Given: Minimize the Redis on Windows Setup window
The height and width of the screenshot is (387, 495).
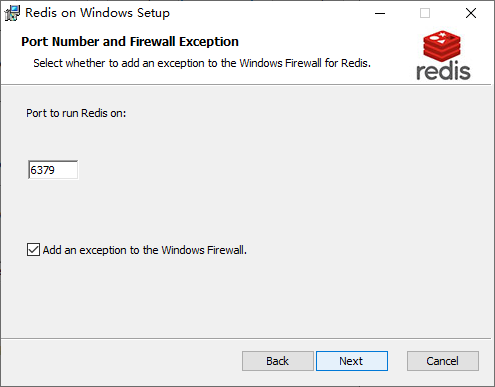Looking at the screenshot, I should 380,13.
